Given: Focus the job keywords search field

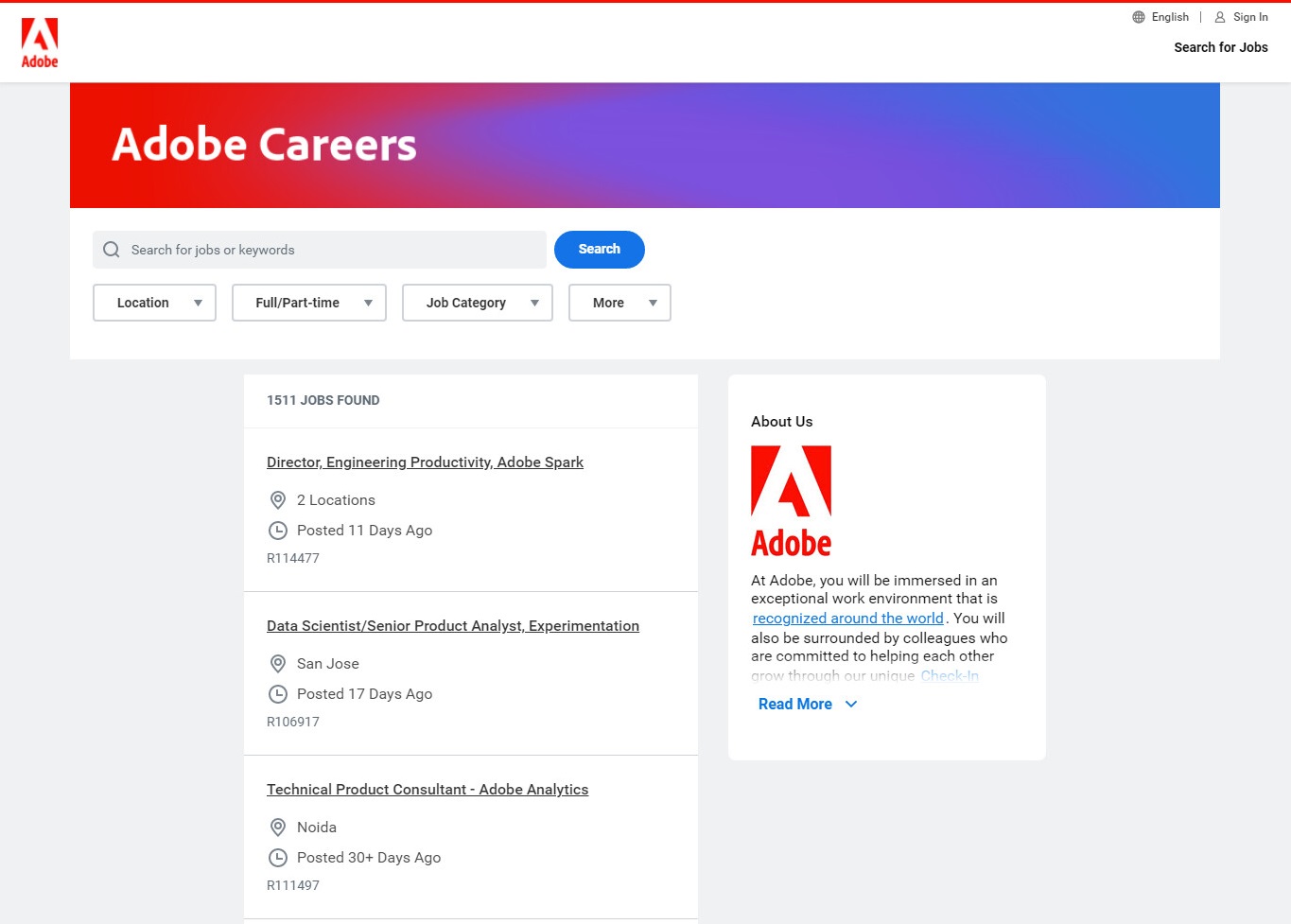Looking at the screenshot, I should pos(331,250).
